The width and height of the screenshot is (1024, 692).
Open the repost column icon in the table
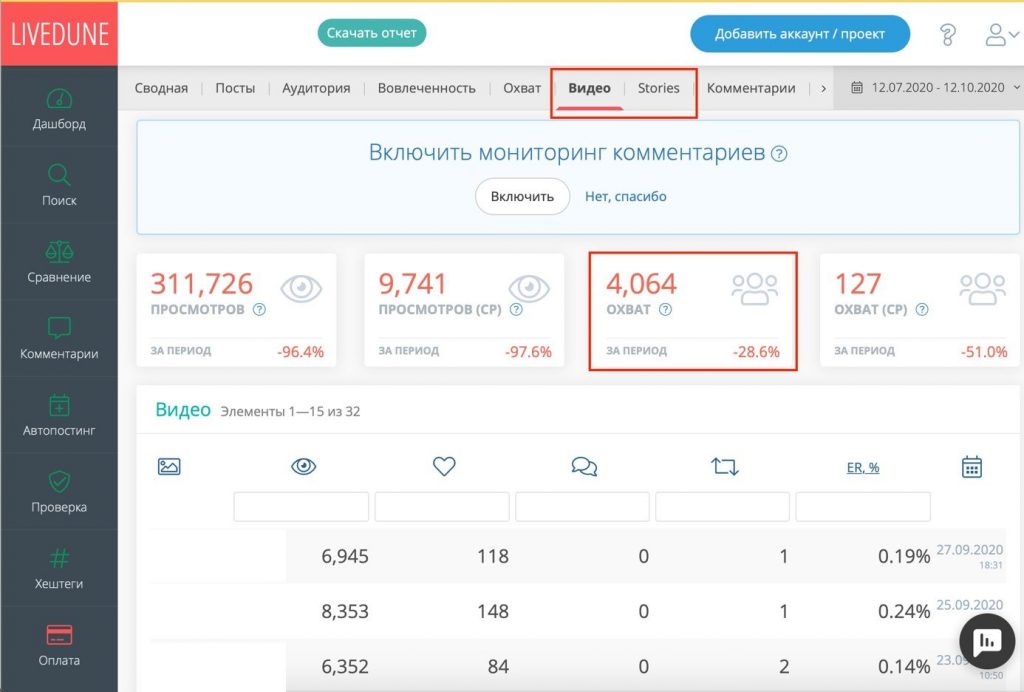[x=724, y=466]
